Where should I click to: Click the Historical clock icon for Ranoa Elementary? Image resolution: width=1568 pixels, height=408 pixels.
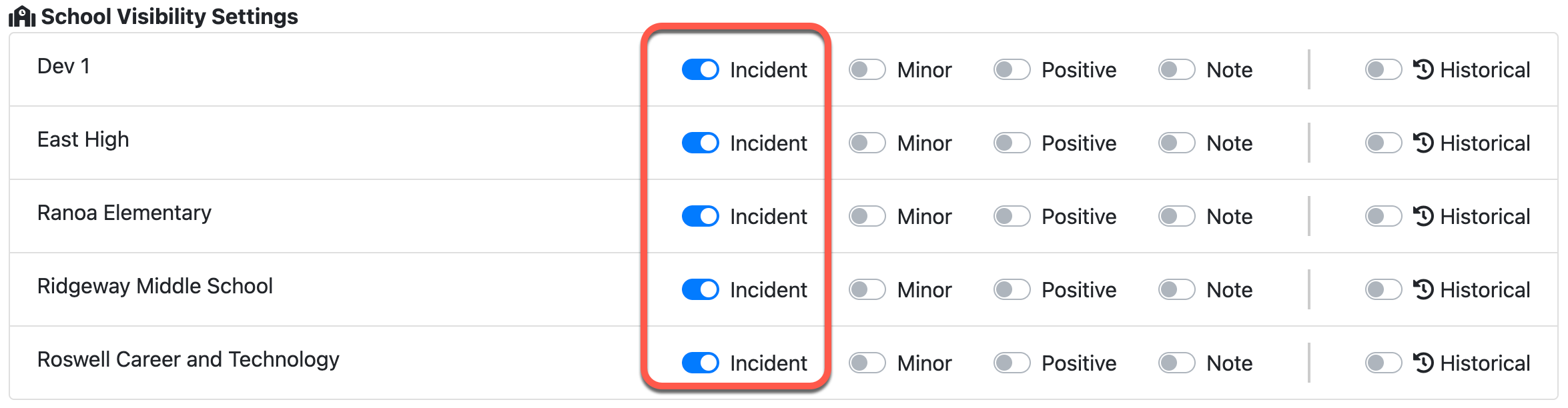coord(1423,216)
